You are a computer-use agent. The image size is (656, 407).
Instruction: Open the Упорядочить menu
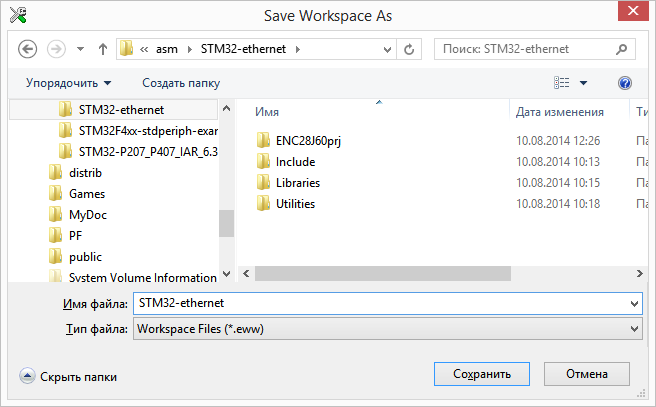pyautogui.click(x=68, y=83)
